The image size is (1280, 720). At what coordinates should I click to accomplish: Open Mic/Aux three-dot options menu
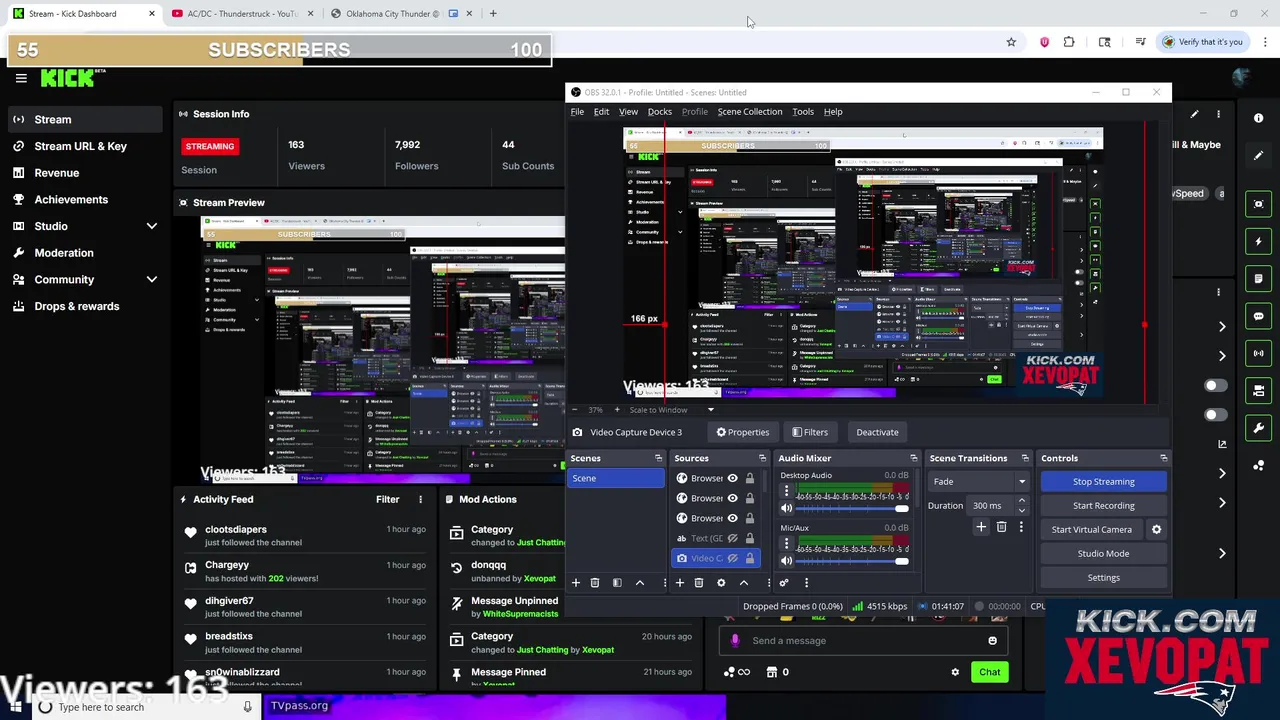(786, 543)
